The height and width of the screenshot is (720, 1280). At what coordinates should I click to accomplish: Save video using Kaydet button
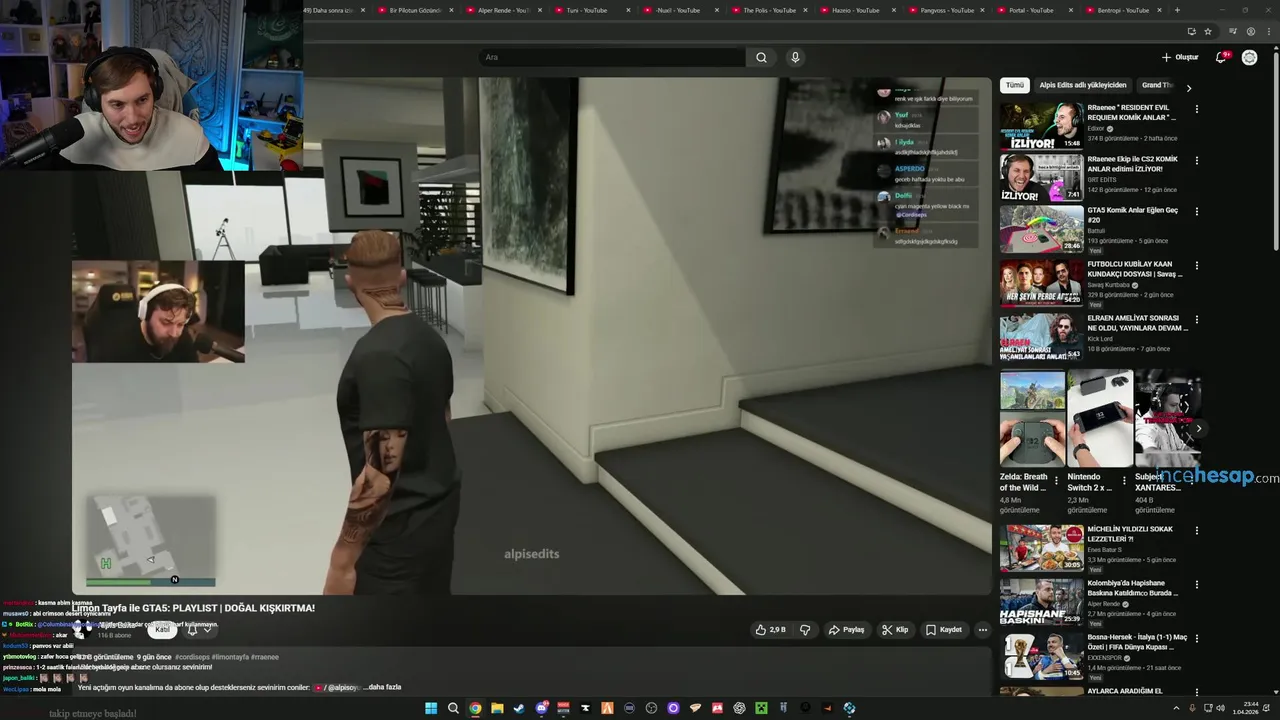point(944,630)
